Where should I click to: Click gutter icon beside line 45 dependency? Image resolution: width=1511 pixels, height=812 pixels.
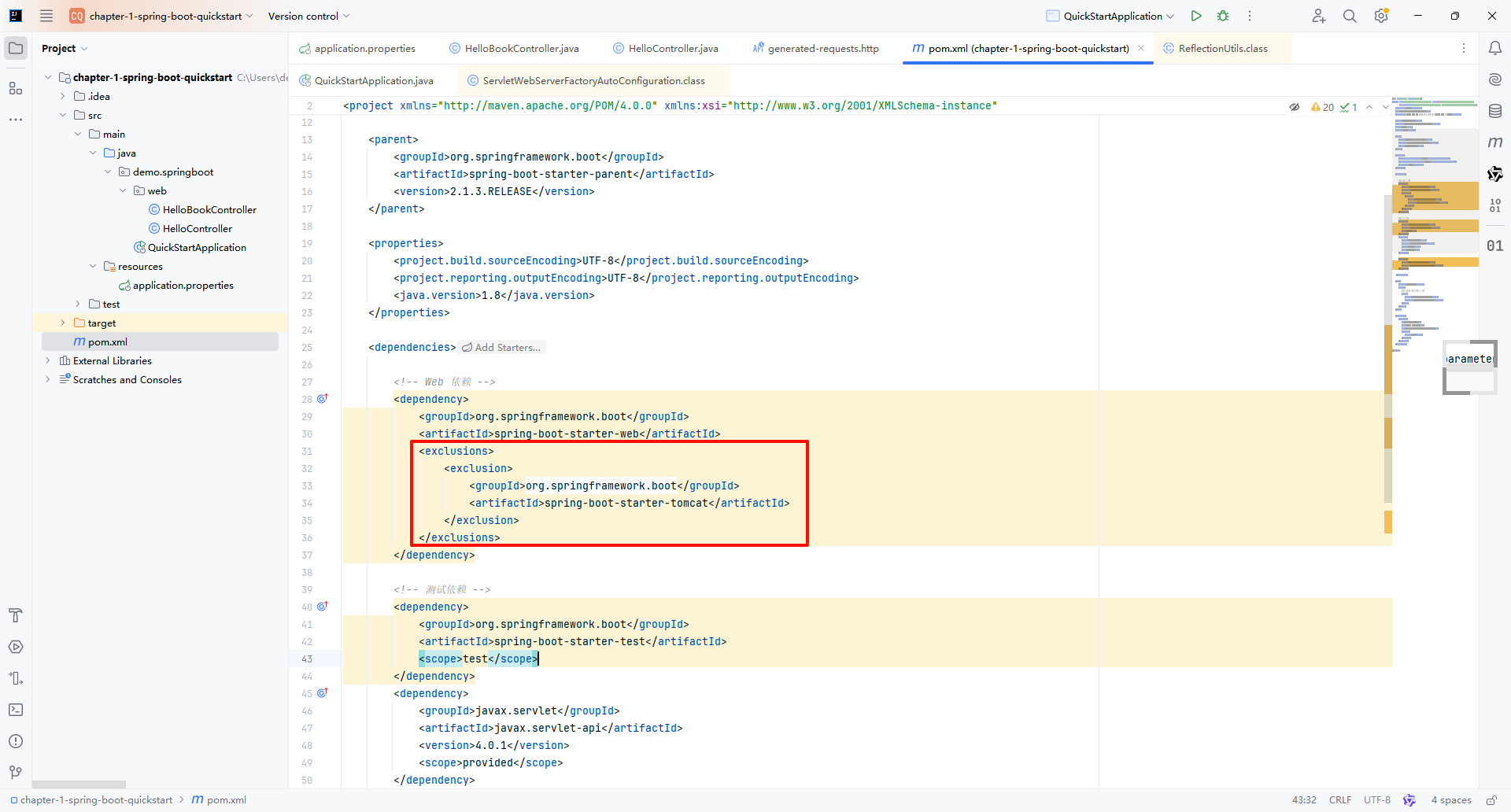(322, 693)
